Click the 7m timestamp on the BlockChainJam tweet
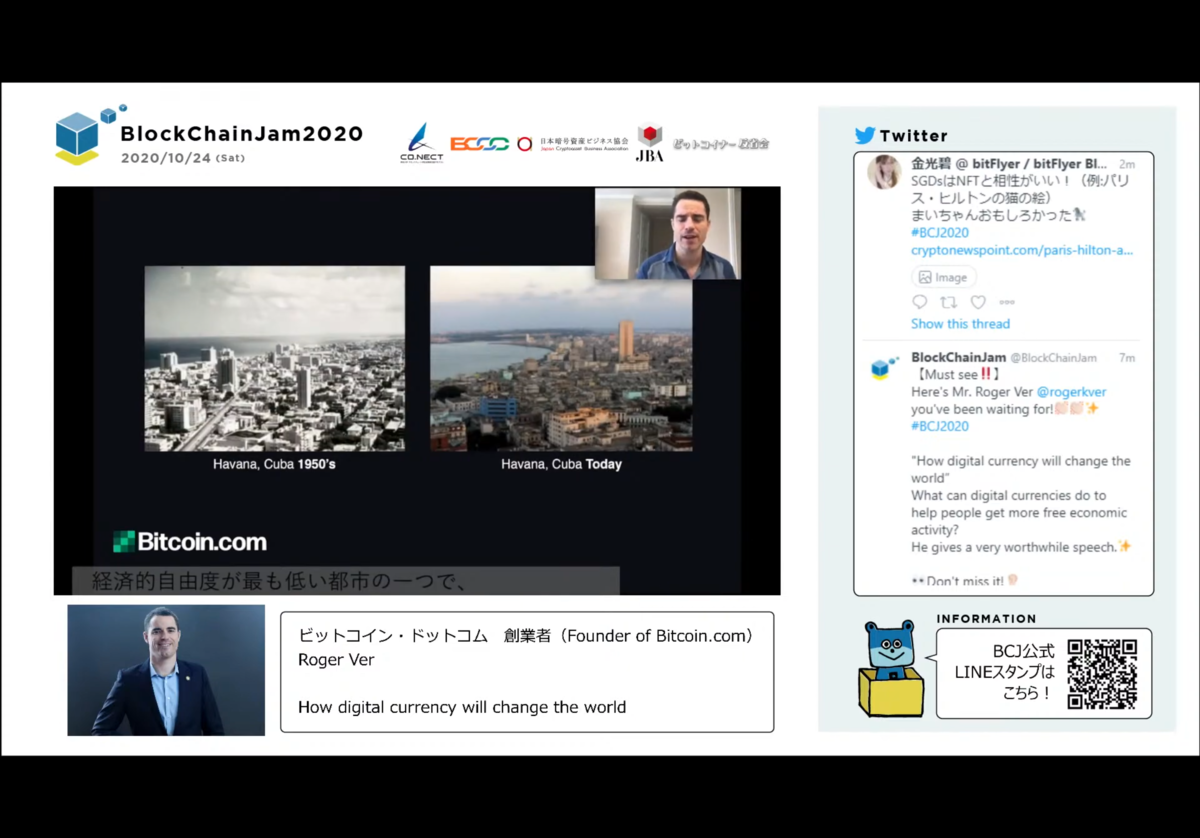This screenshot has height=838, width=1200. pos(1127,358)
